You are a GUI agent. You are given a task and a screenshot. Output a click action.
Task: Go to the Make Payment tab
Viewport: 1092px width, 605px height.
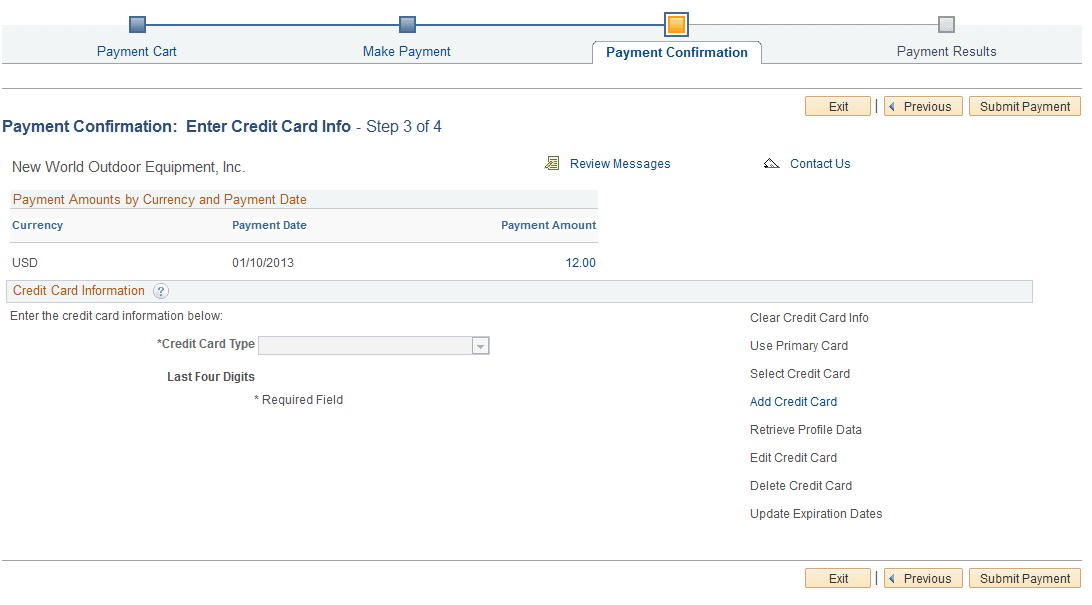tap(406, 51)
